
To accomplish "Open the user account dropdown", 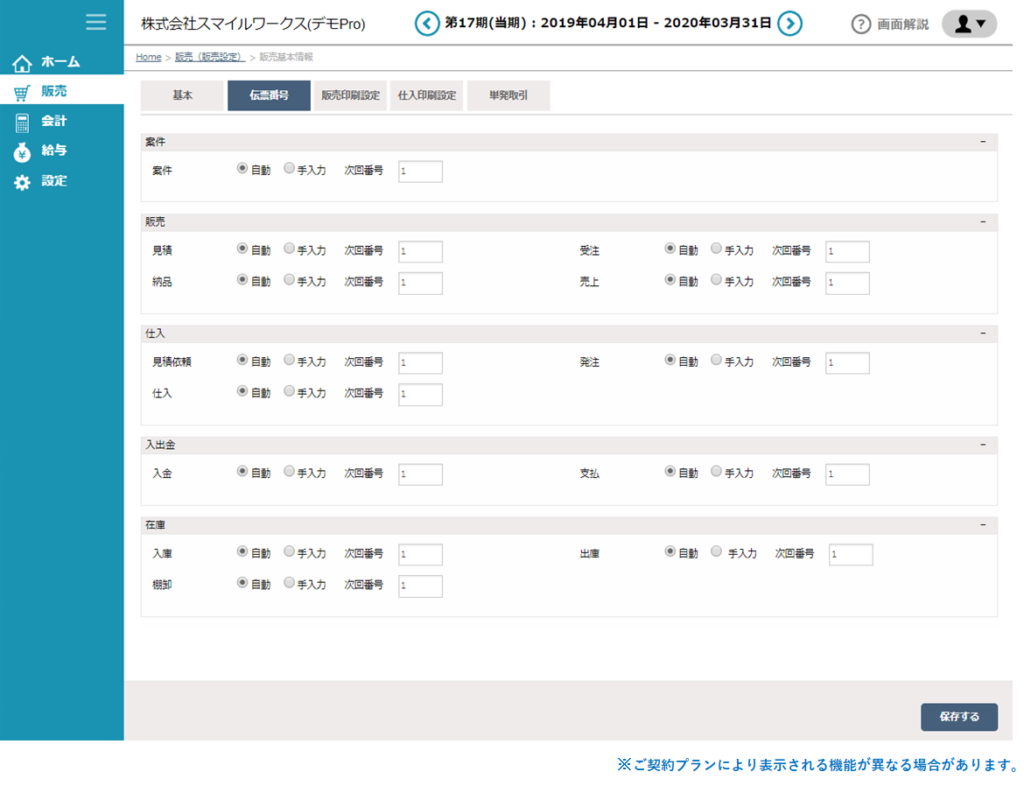I will pos(969,24).
